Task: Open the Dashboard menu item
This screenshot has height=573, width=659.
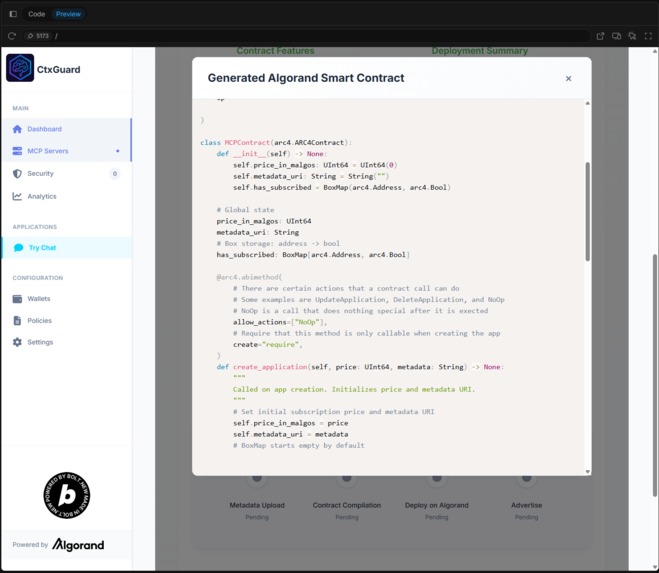Action: click(x=66, y=129)
